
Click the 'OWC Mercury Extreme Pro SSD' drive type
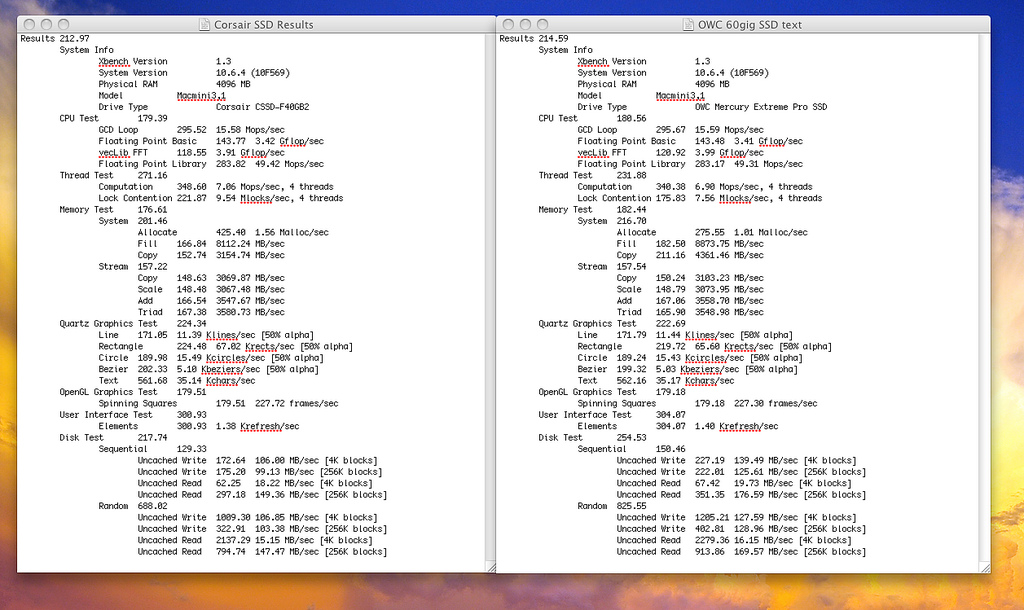[761, 107]
